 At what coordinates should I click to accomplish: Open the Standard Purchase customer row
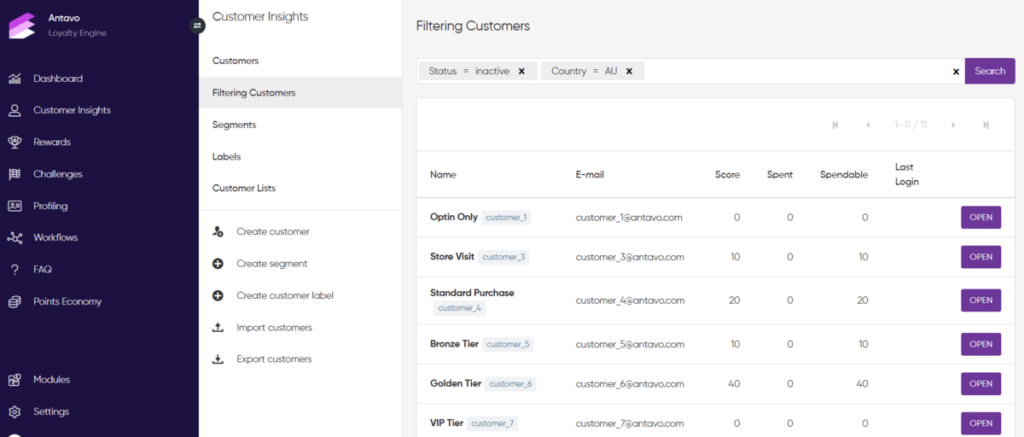980,300
